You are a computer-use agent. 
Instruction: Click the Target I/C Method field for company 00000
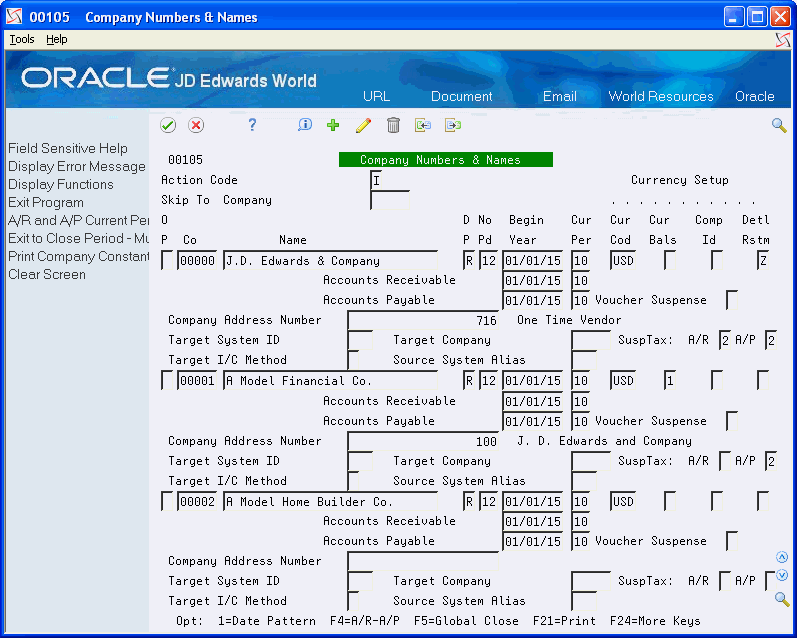click(353, 360)
